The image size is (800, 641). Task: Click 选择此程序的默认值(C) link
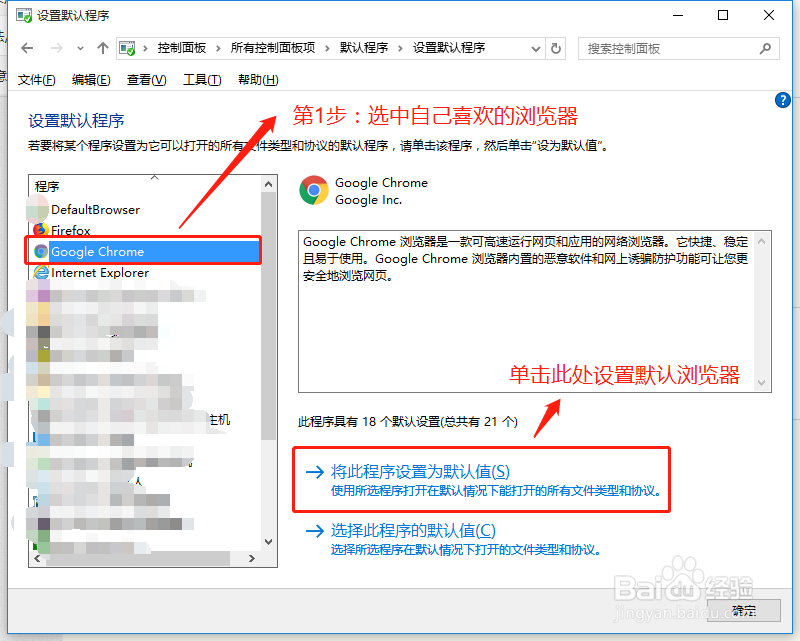(413, 531)
